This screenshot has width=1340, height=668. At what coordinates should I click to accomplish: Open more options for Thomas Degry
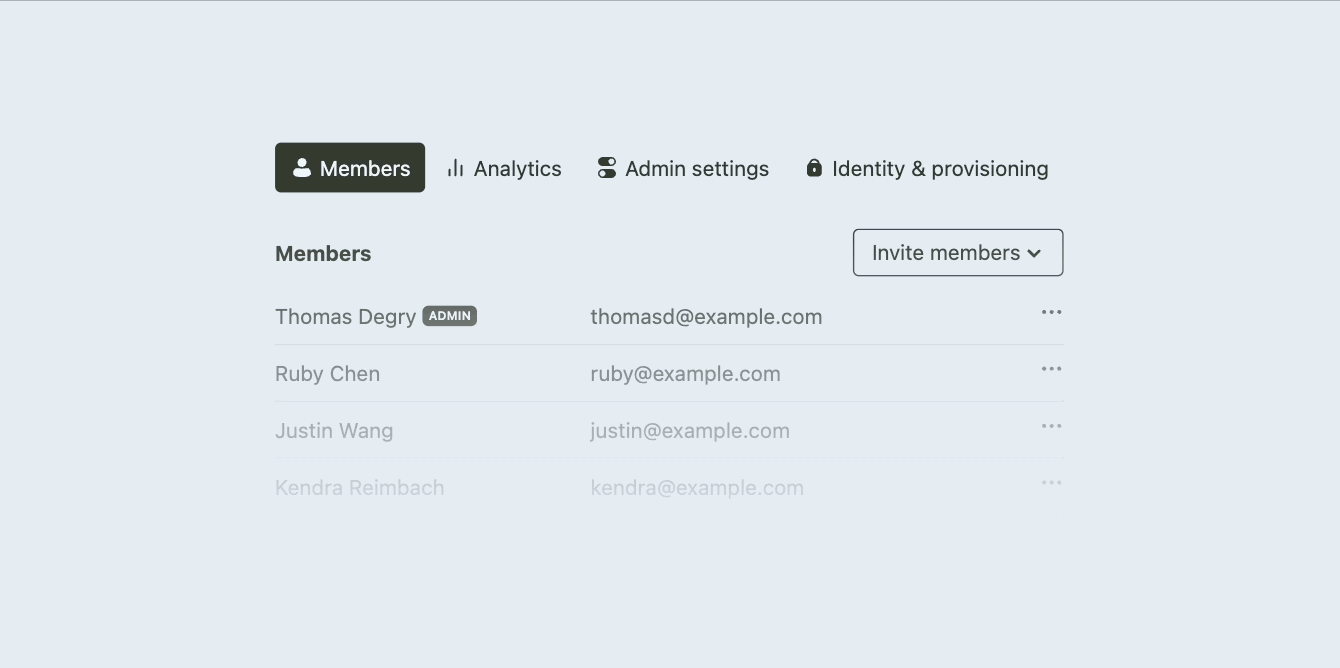point(1051,312)
